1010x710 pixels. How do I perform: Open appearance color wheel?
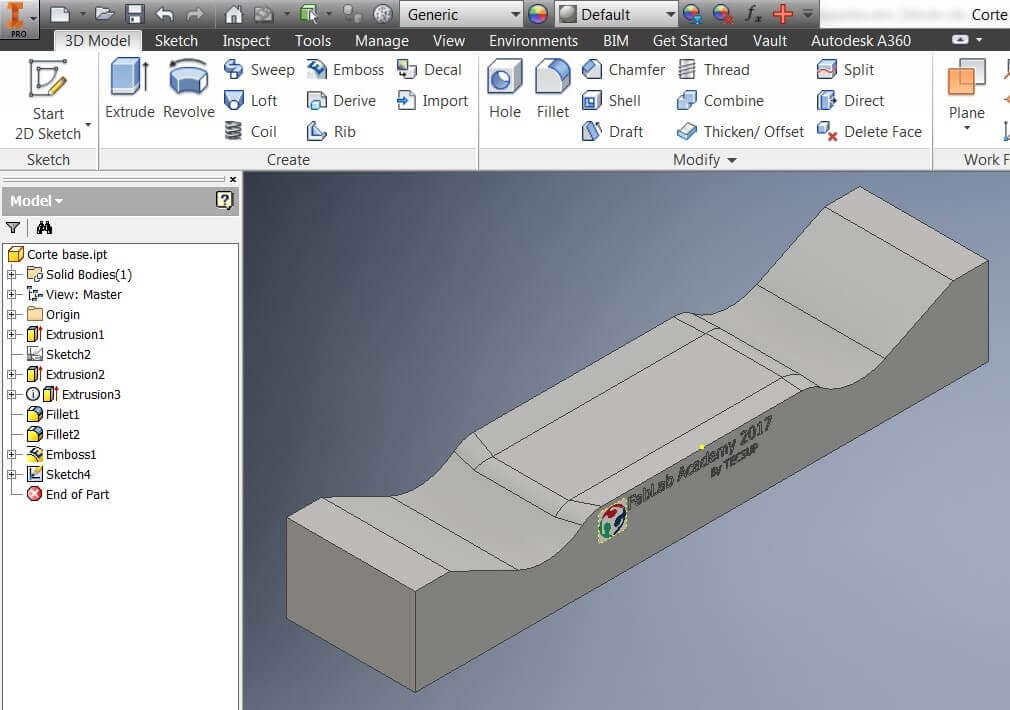click(x=537, y=14)
